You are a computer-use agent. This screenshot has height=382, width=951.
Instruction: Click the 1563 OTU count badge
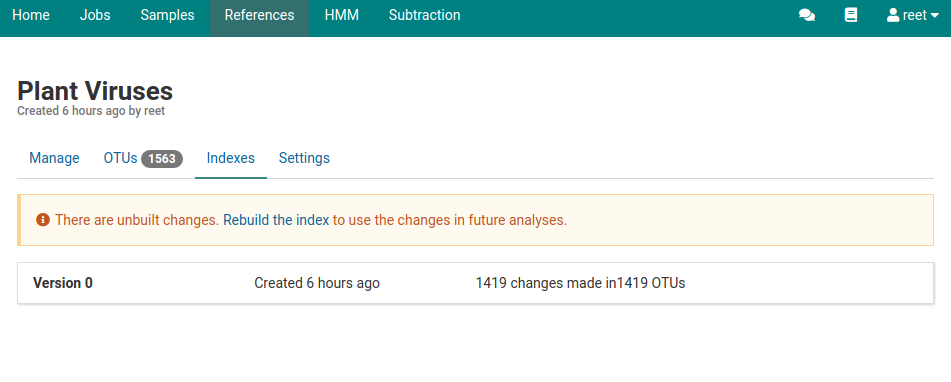pos(162,159)
